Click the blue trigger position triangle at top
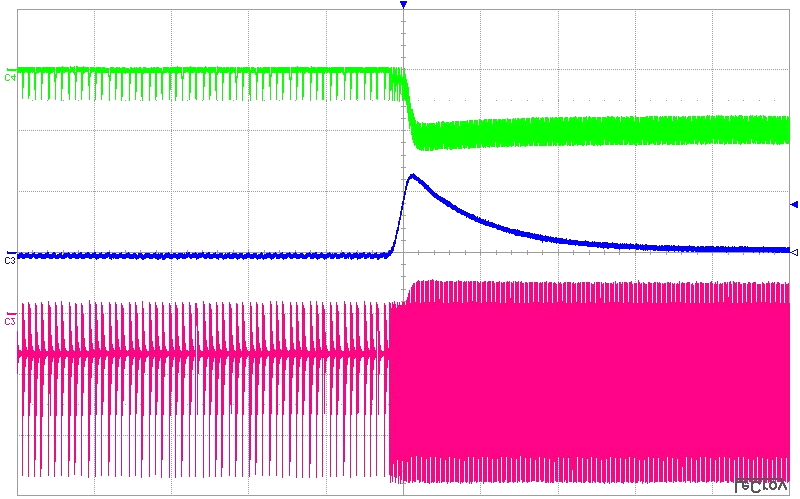 click(403, 6)
